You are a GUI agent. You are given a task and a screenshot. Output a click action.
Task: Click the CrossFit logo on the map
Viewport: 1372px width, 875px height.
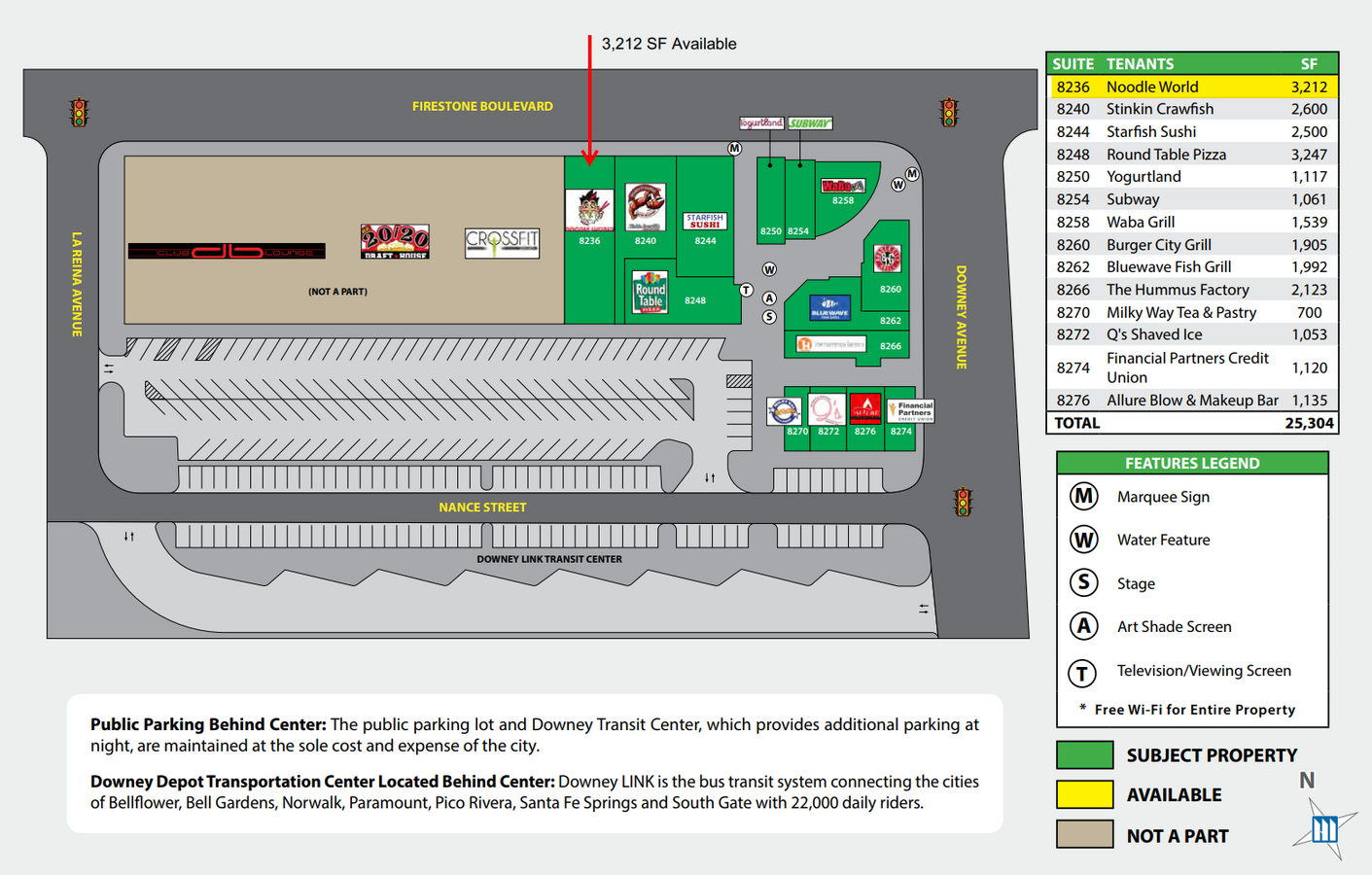502,242
